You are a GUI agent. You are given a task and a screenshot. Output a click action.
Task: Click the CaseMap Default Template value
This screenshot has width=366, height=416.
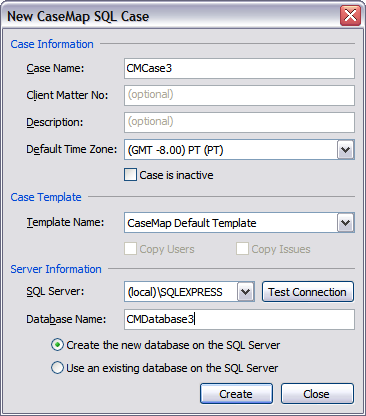[x=192, y=223]
